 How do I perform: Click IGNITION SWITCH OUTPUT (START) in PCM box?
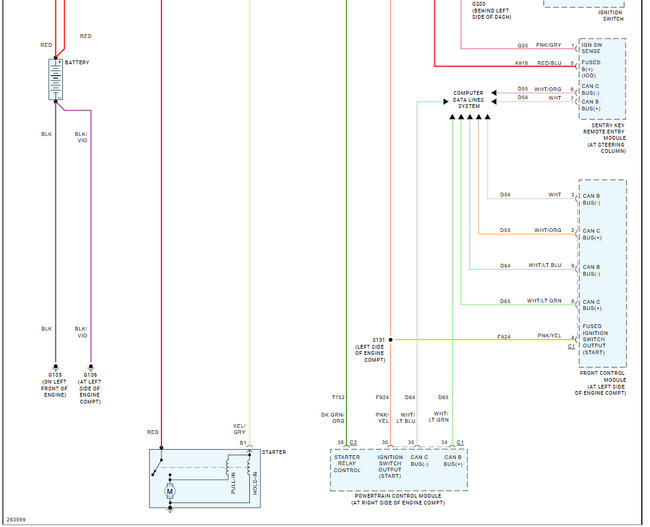pyautogui.click(x=390, y=466)
